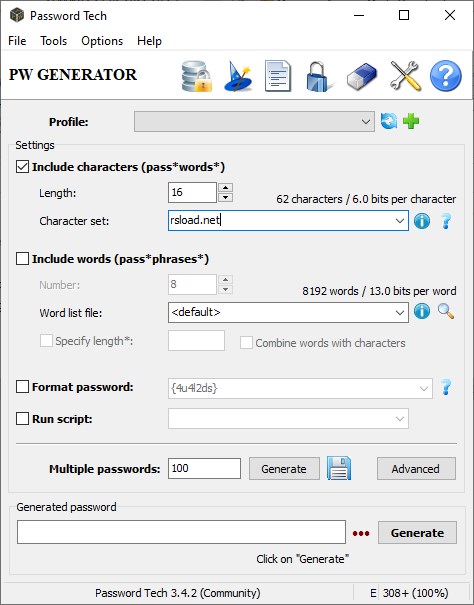Click '62 characters / 6.0 bits per character'
This screenshot has width=474, height=605.
coord(366,199)
